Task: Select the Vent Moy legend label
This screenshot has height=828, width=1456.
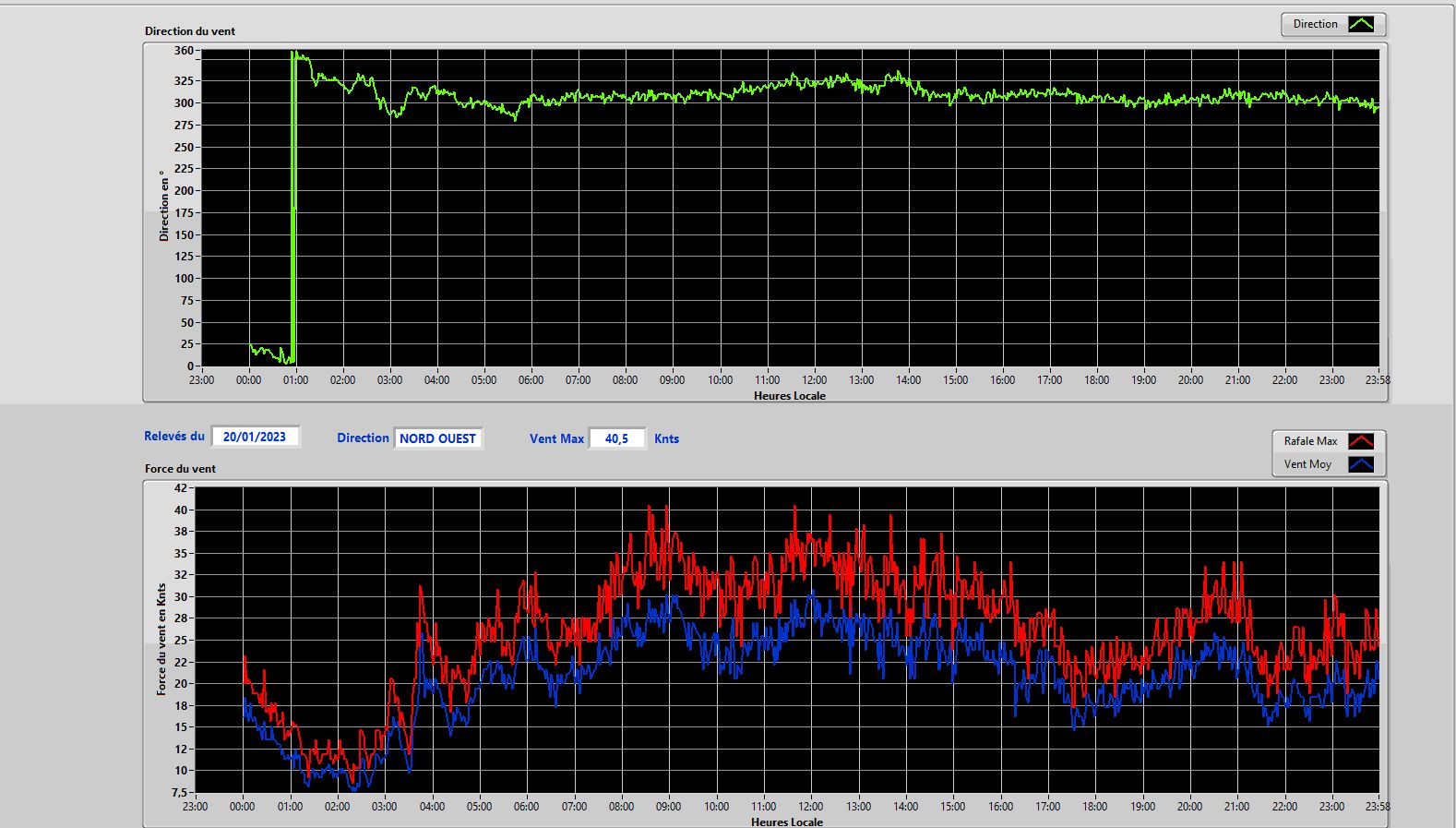Action: (1307, 464)
